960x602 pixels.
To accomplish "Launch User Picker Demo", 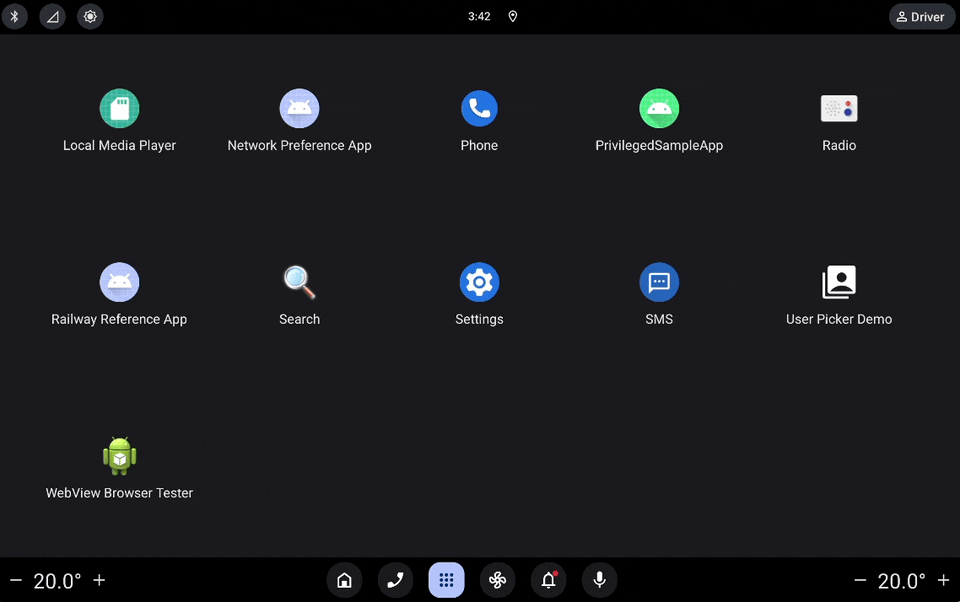I will (839, 282).
